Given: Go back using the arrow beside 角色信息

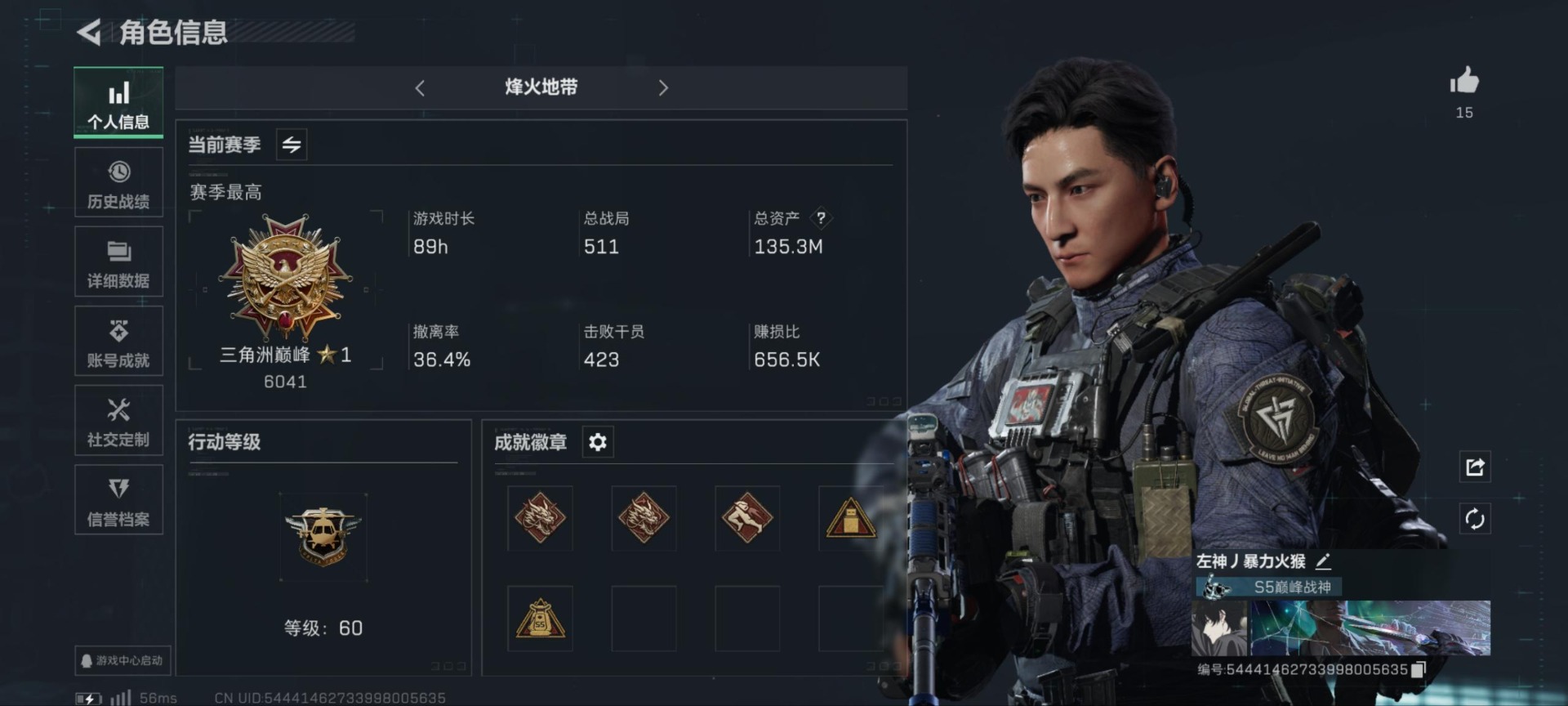Looking at the screenshot, I should pos(89,33).
